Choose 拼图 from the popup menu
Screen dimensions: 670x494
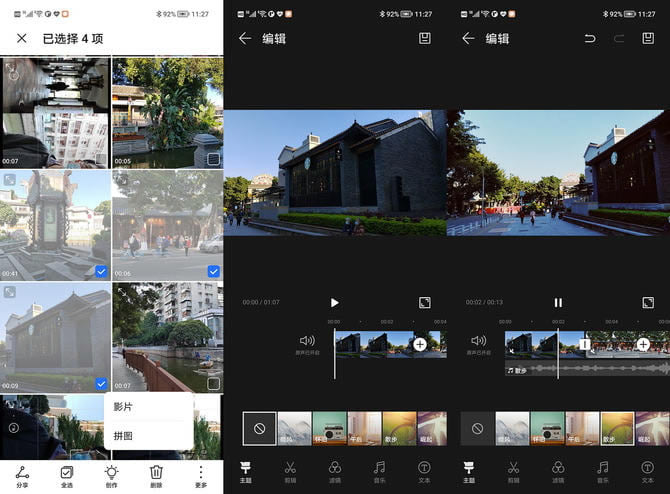click(123, 436)
